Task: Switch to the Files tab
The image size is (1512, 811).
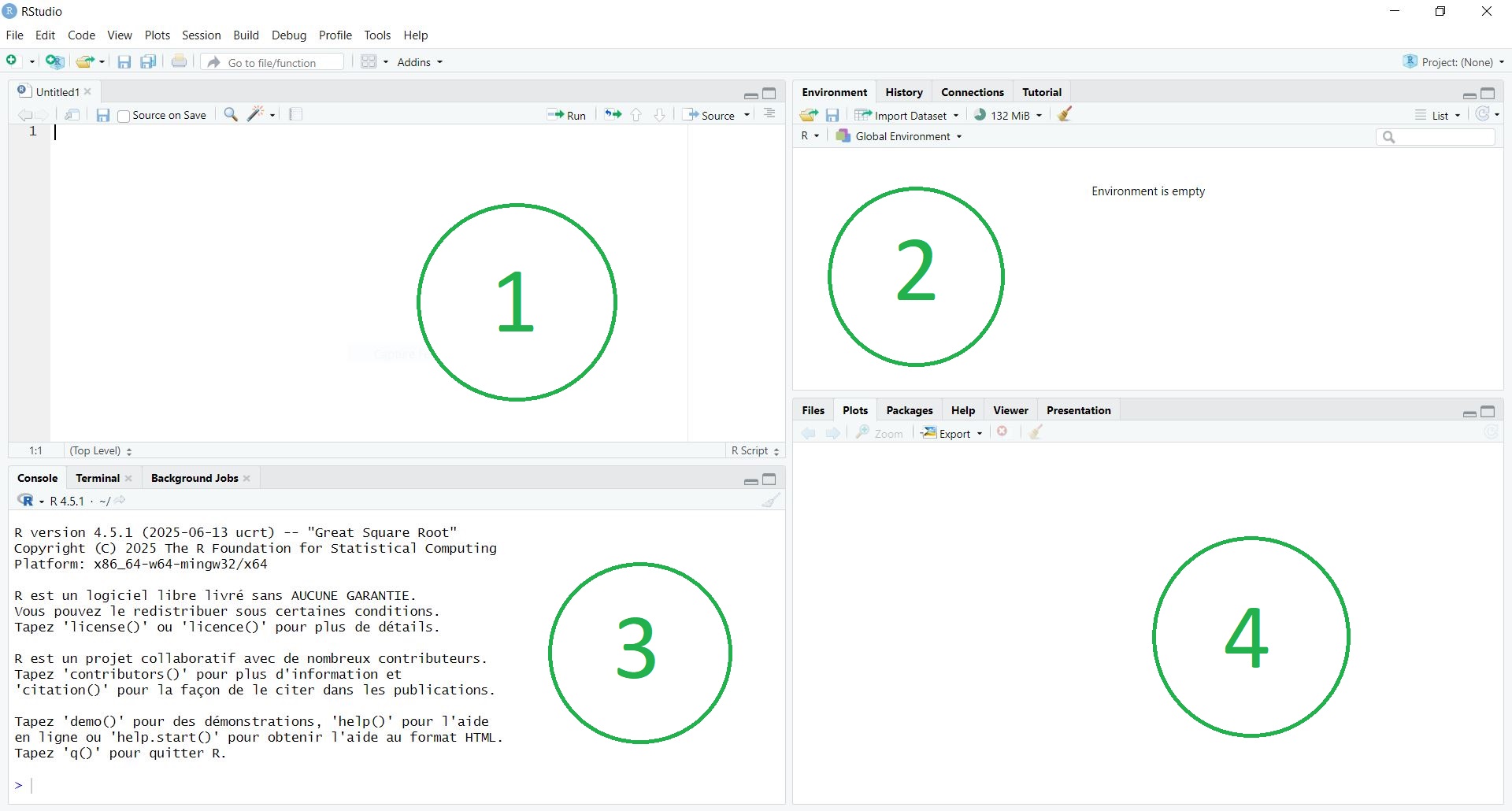Action: [x=813, y=410]
